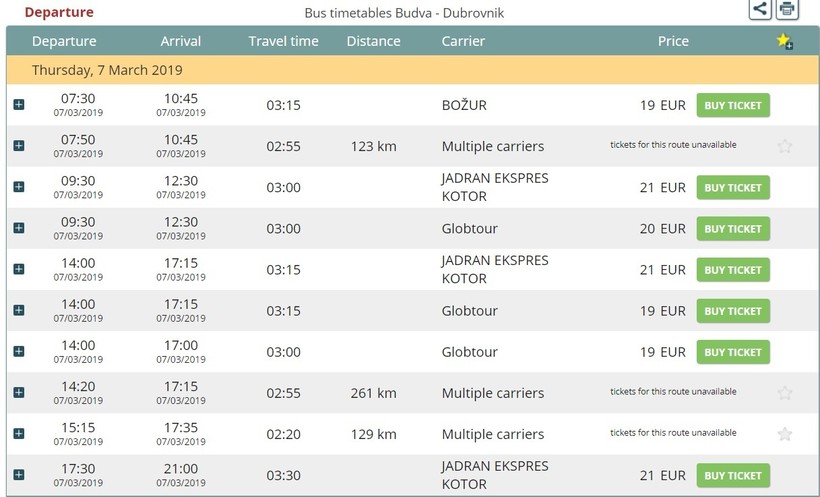Expand the 07:50 Multiple carriers row

pyautogui.click(x=19, y=146)
